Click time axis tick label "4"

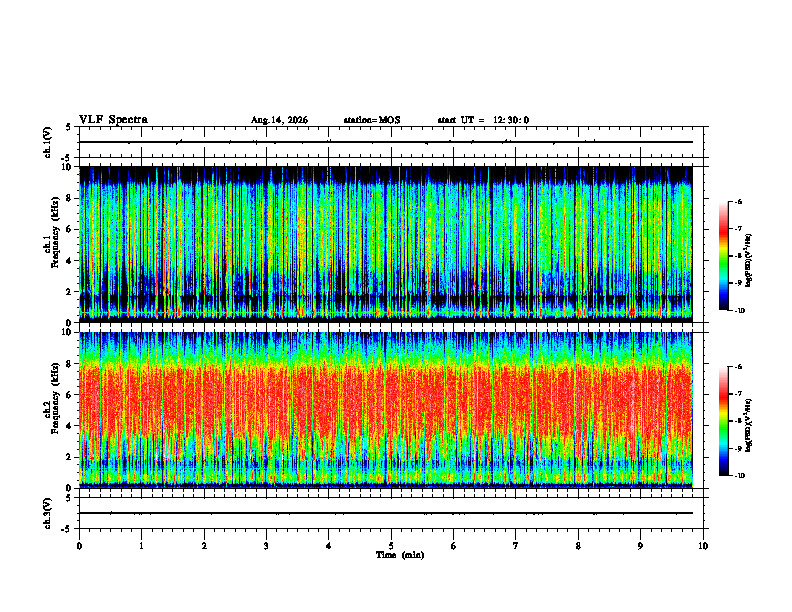[329, 546]
